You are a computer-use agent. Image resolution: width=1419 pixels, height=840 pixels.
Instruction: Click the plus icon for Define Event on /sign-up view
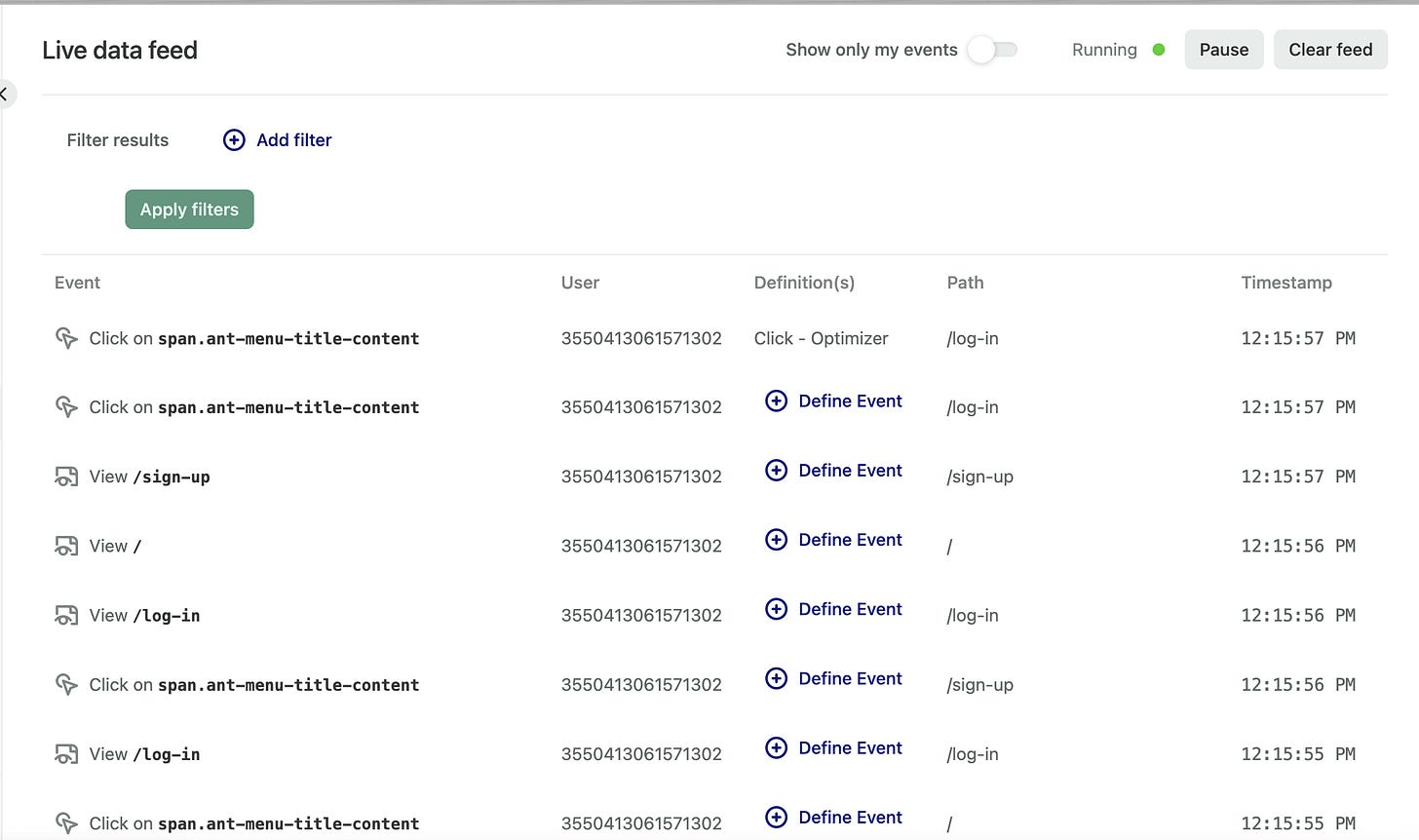776,471
